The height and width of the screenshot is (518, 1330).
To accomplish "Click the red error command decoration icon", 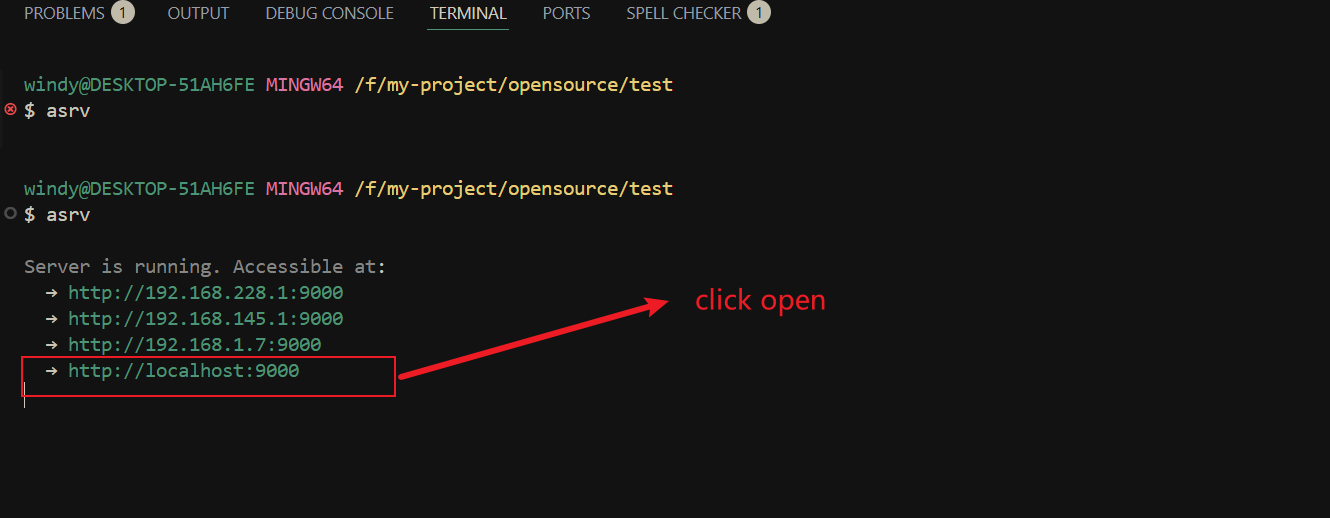I will 10,109.
